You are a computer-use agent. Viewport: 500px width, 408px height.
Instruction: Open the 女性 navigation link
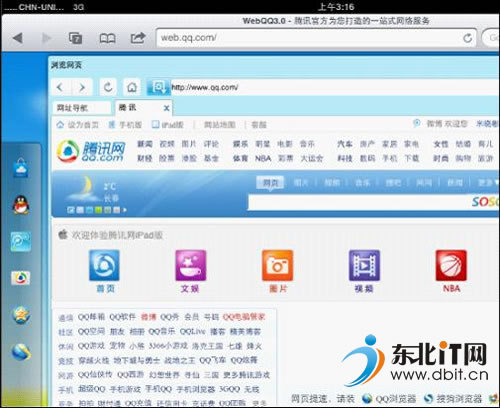pyautogui.click(x=441, y=144)
